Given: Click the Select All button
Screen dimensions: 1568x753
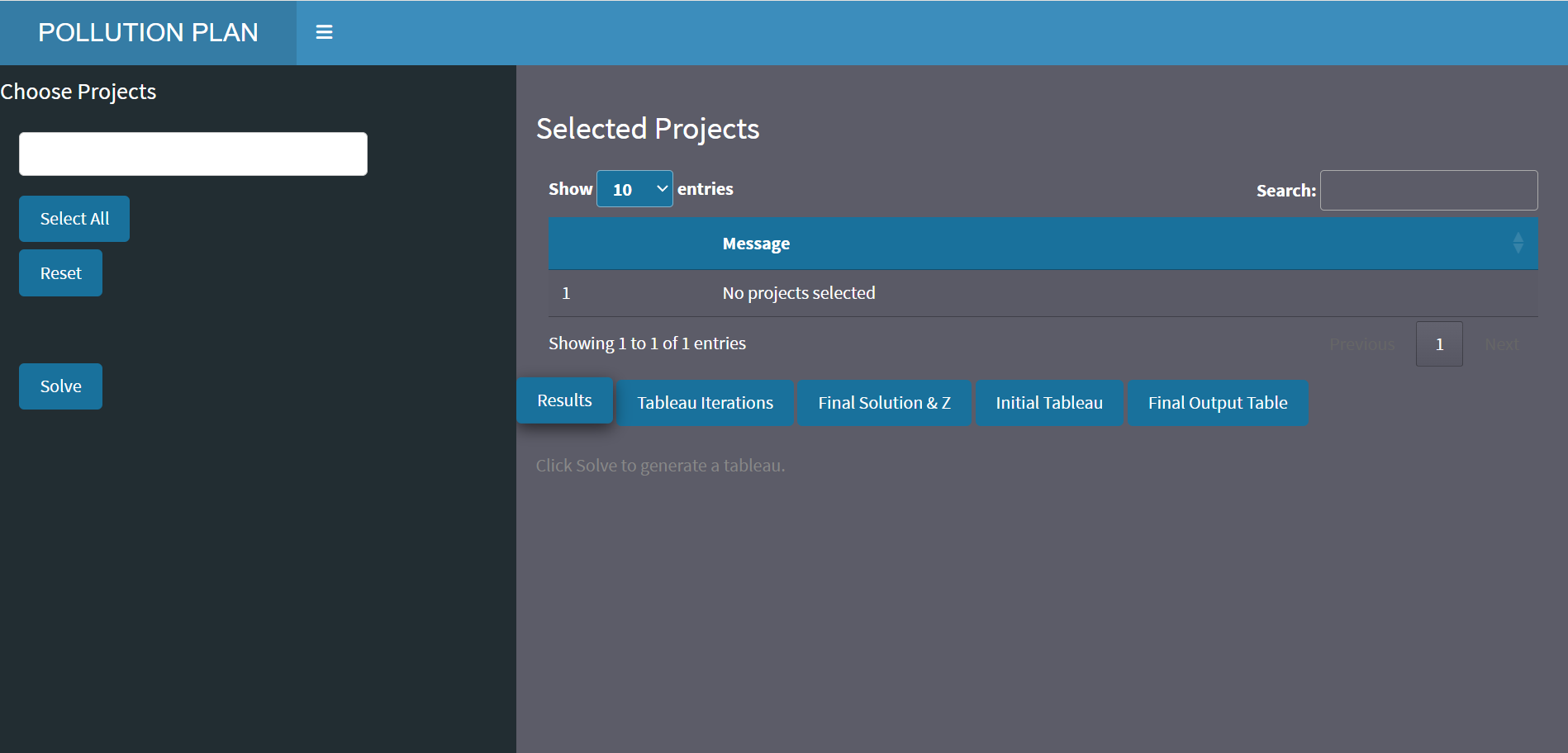Looking at the screenshot, I should (74, 218).
